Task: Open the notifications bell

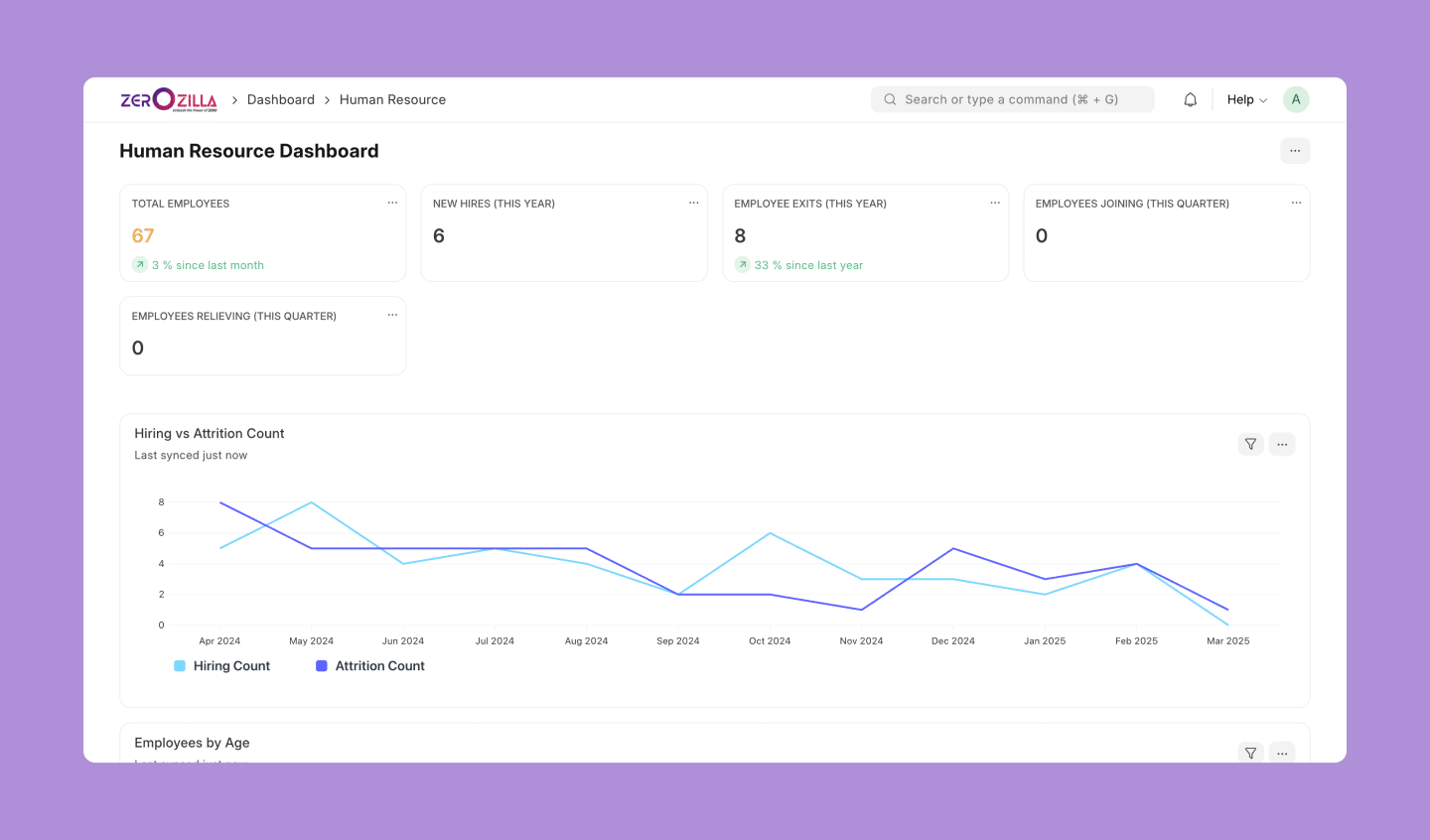Action: pos(1190,99)
